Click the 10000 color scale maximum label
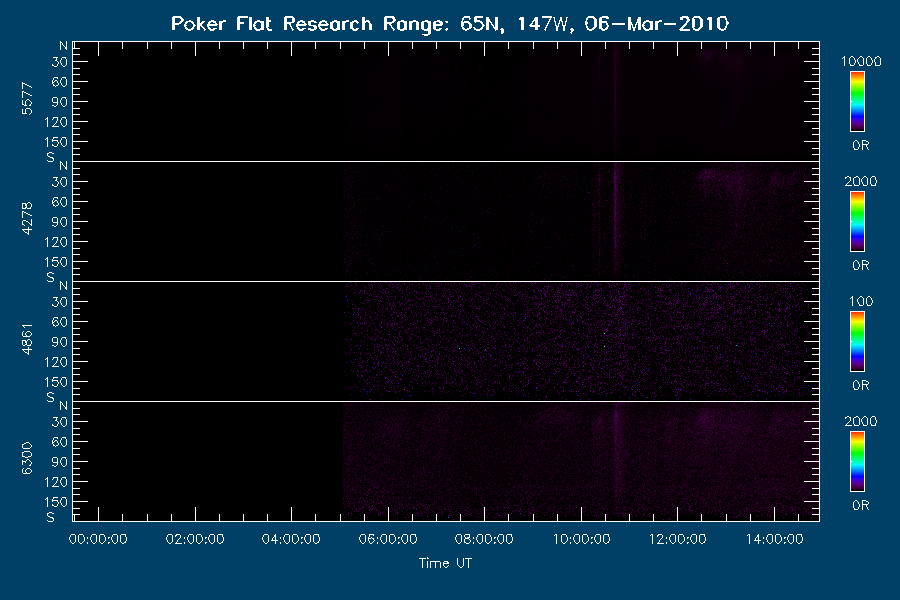This screenshot has height=600, width=900. 861,61
